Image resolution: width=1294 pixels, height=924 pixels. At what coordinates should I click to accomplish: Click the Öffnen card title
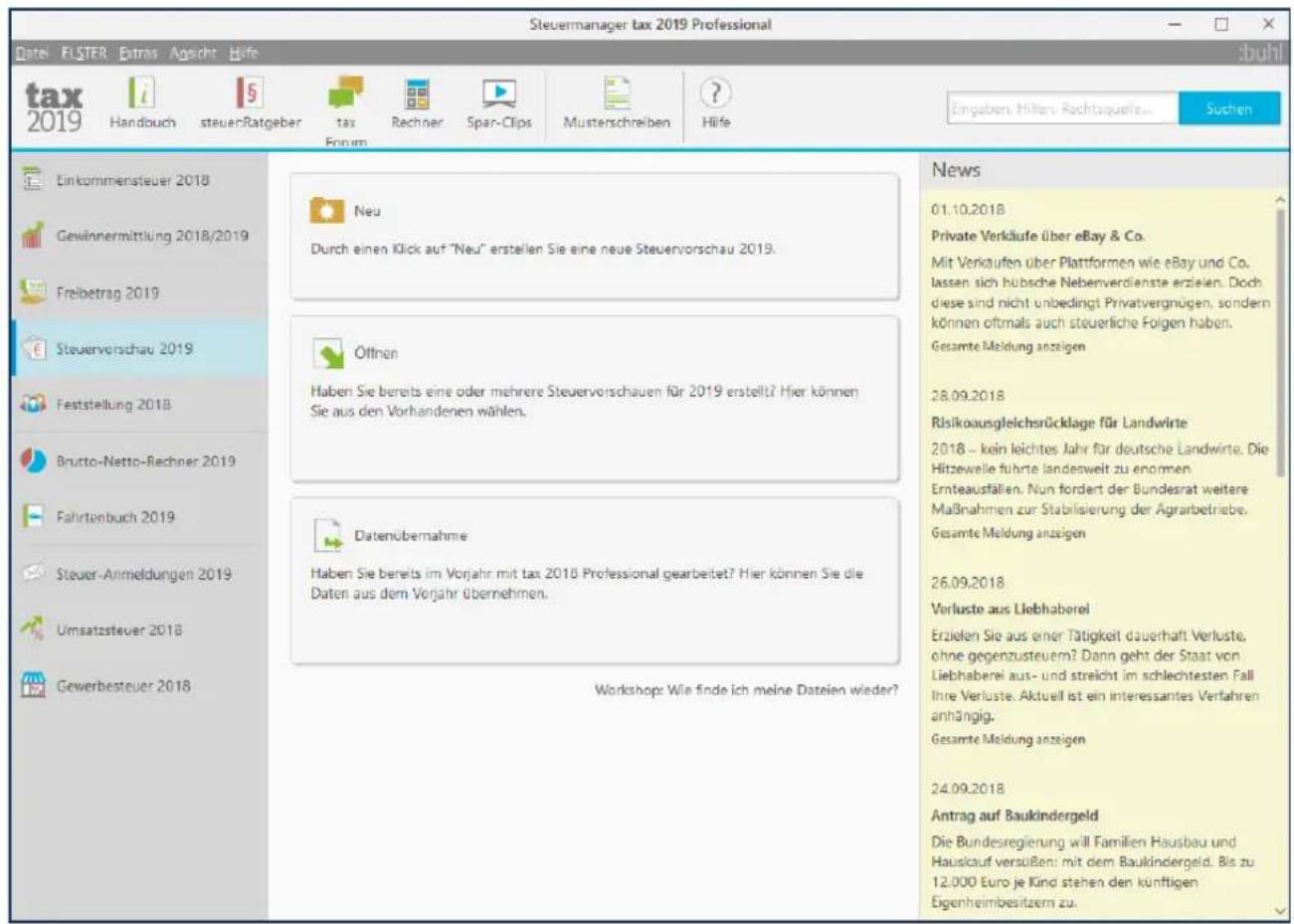[376, 353]
